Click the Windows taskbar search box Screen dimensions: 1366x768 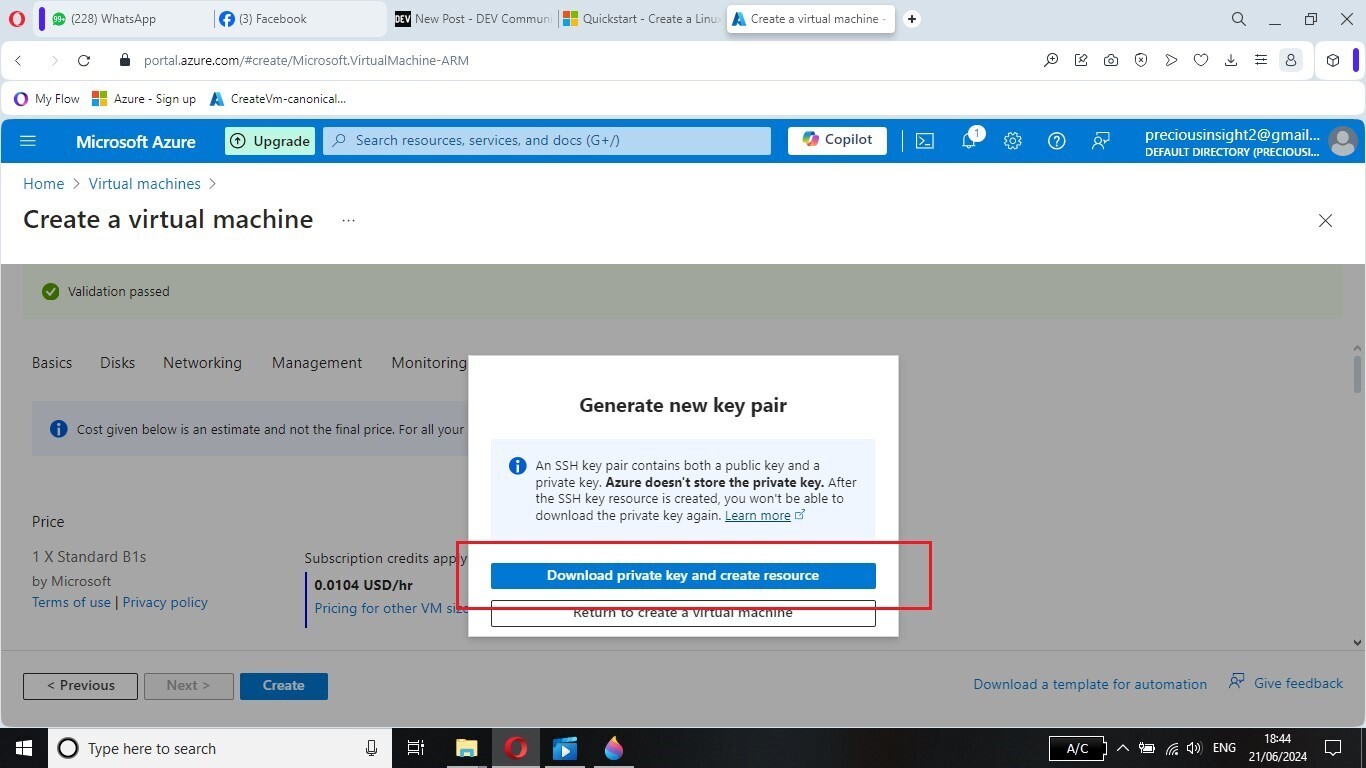pyautogui.click(x=220, y=748)
